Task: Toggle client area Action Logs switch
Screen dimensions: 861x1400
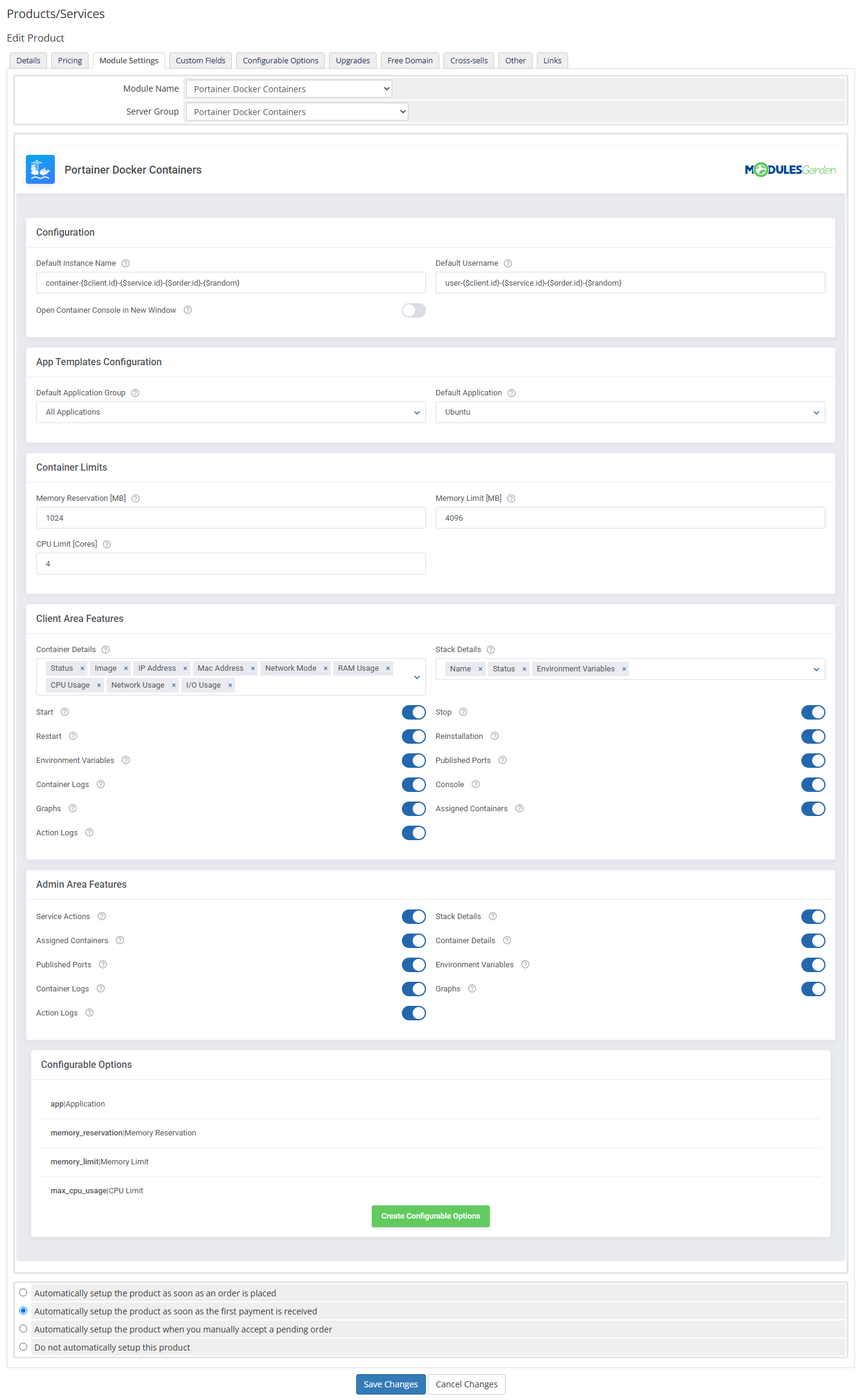Action: [x=414, y=833]
